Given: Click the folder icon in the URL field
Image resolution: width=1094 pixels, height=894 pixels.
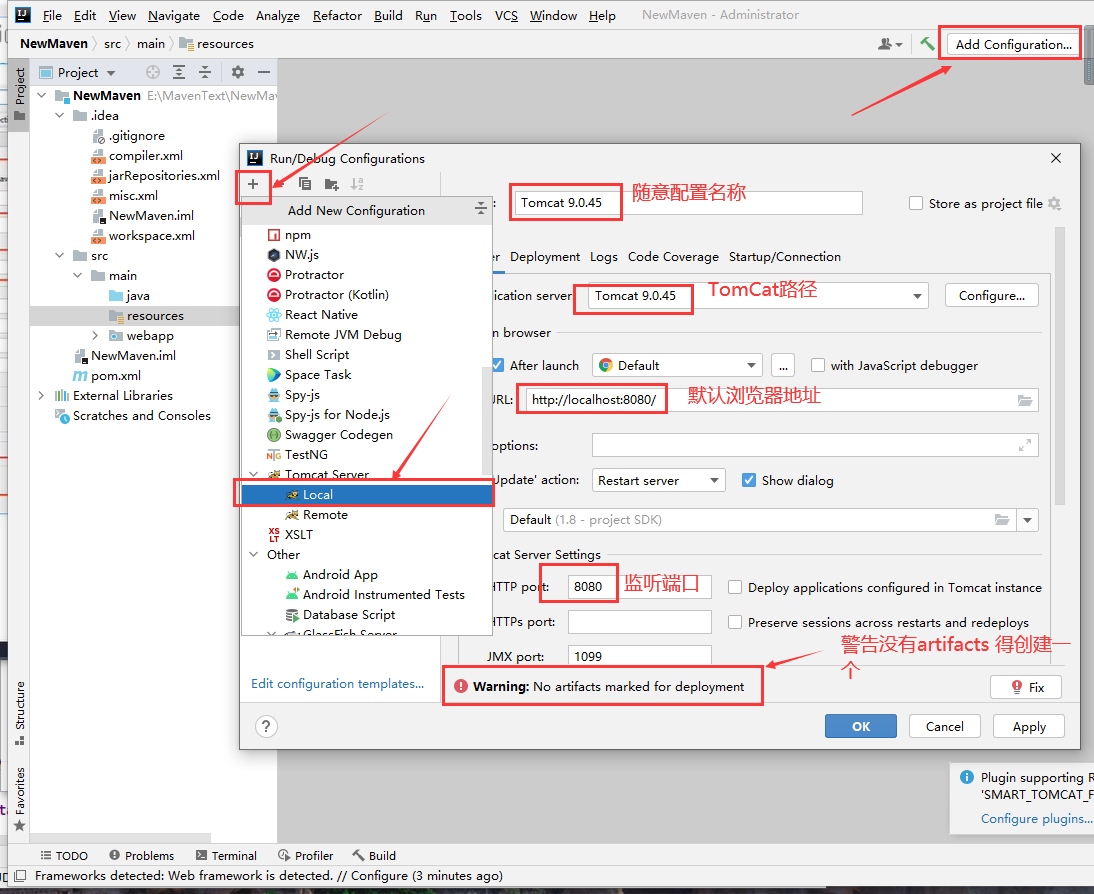Looking at the screenshot, I should tap(1025, 400).
